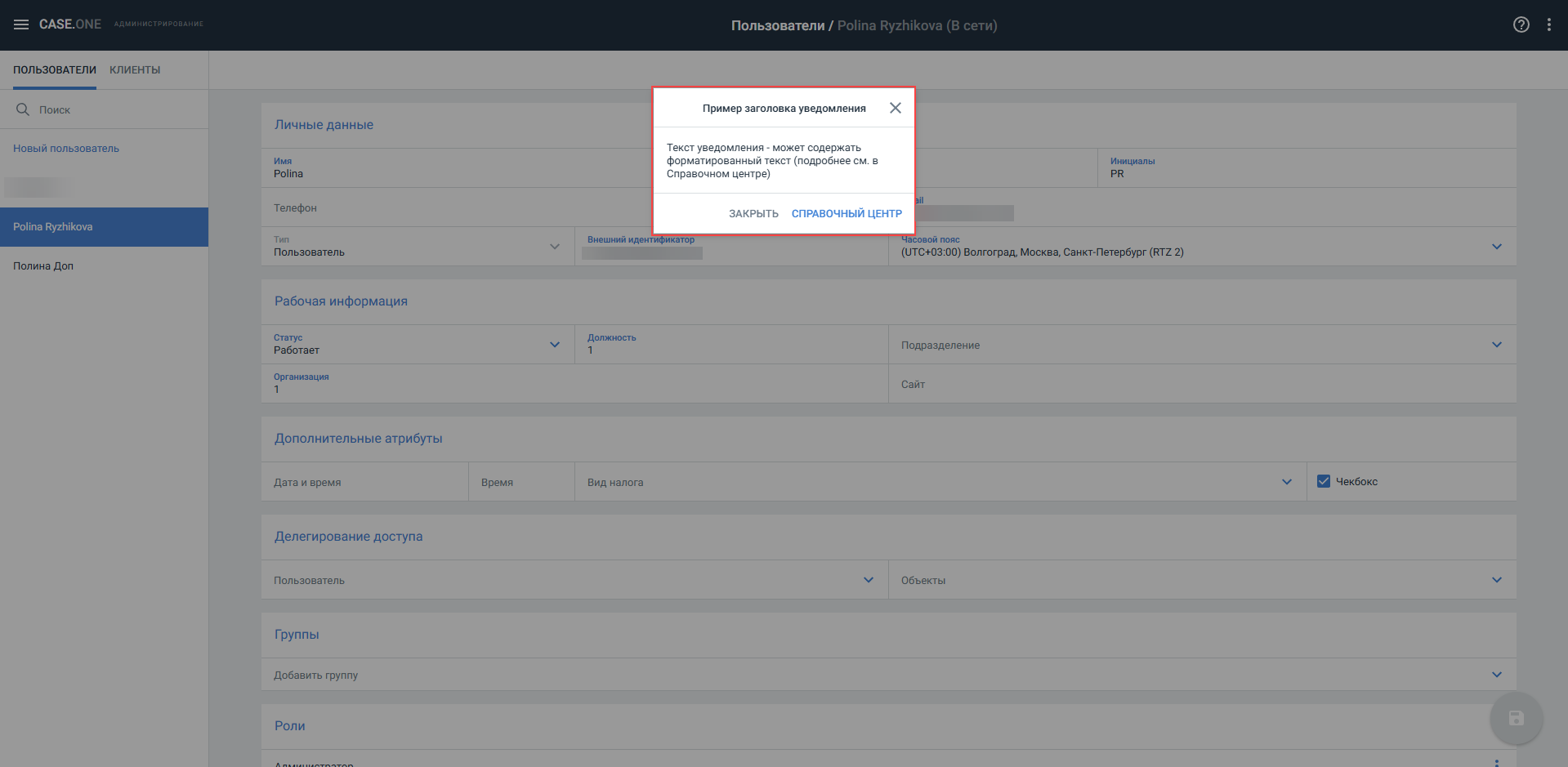The image size is (1568, 767).
Task: Select Polina Ryzhikova in user list
Action: 104,227
